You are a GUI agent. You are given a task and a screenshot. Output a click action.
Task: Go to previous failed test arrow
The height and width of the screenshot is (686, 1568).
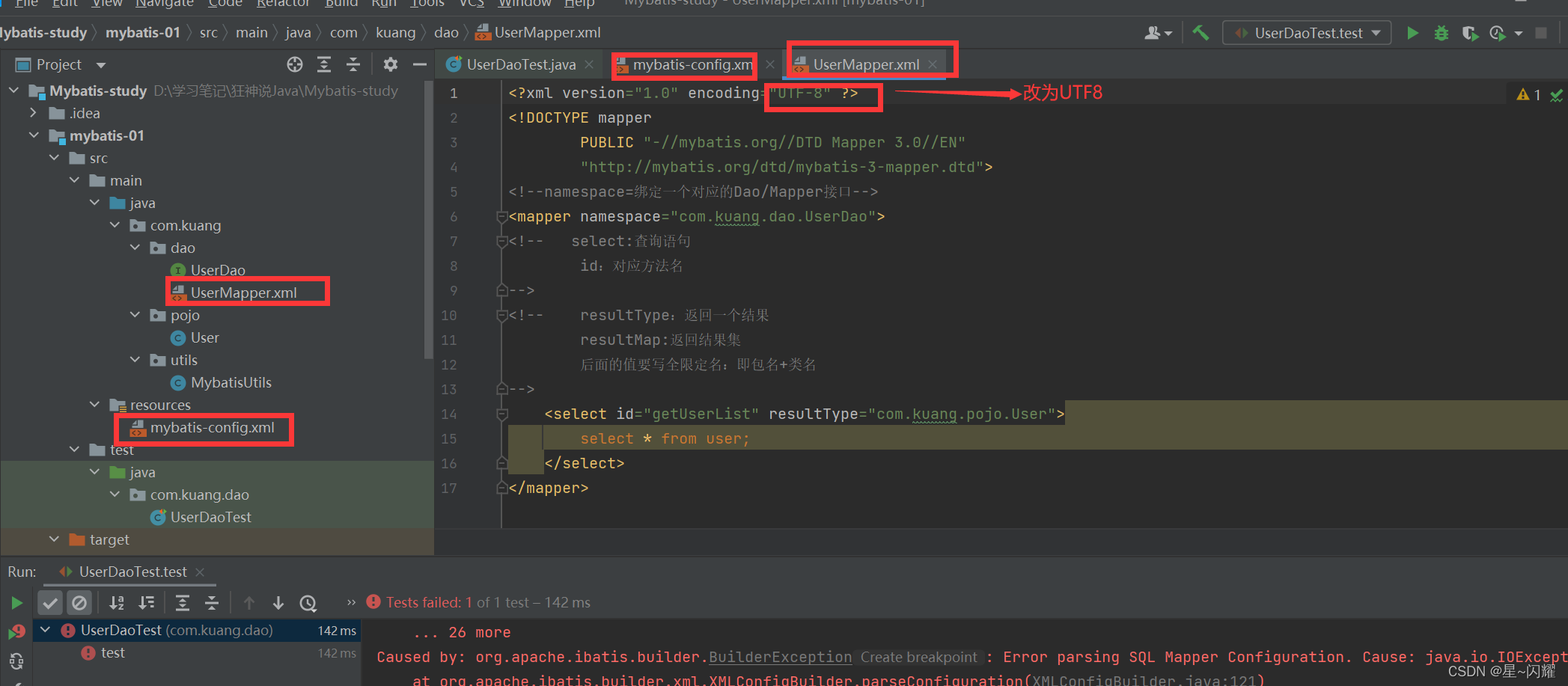(x=249, y=603)
